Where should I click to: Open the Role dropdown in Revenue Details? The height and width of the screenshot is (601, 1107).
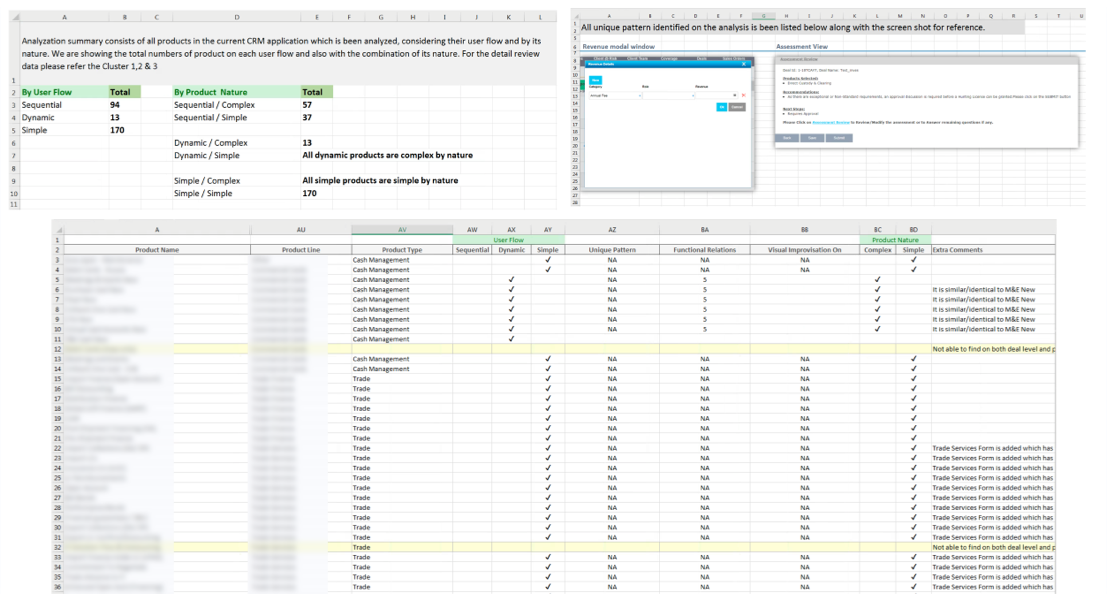click(668, 96)
